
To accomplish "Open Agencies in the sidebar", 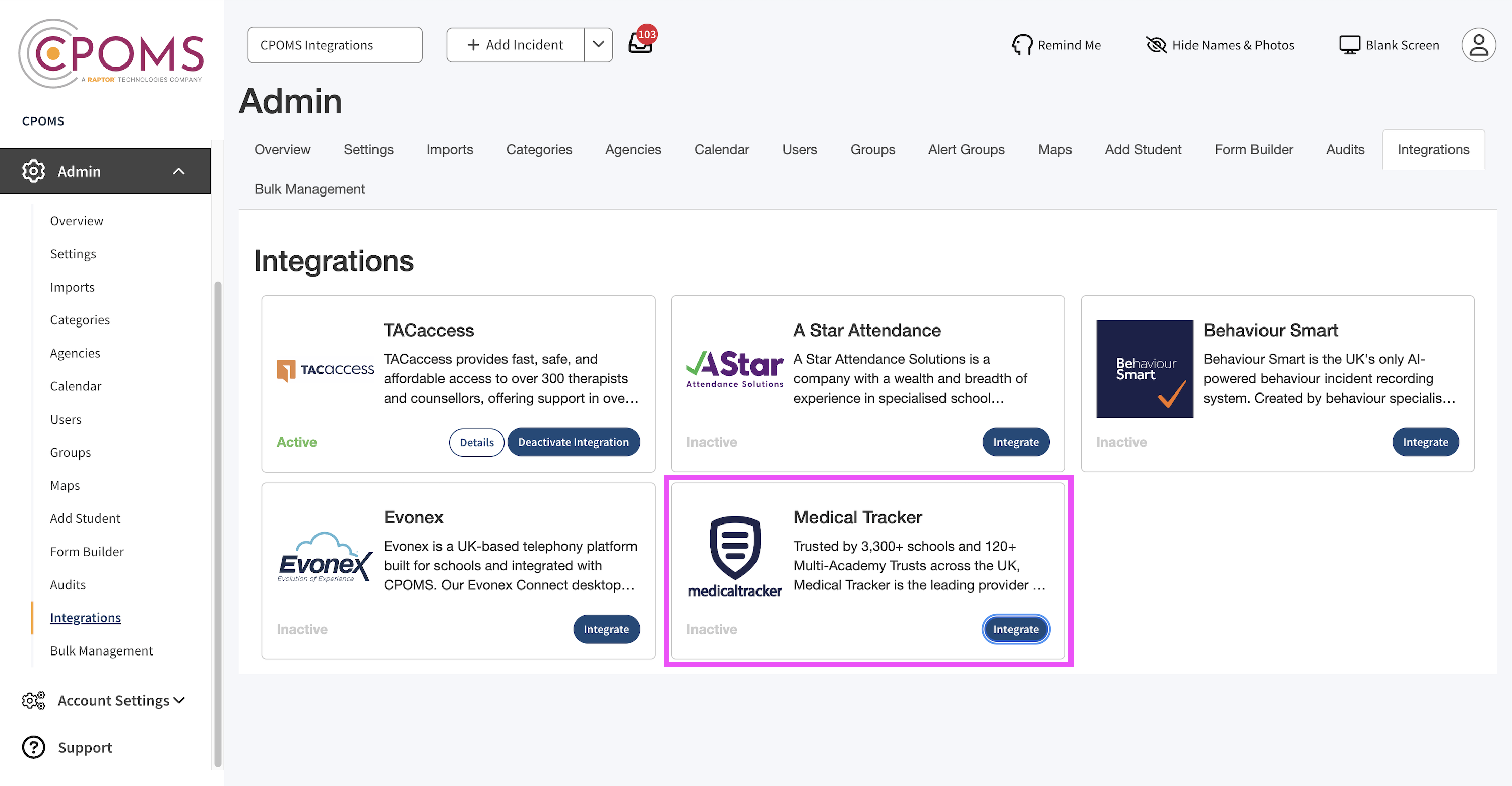I will [75, 353].
